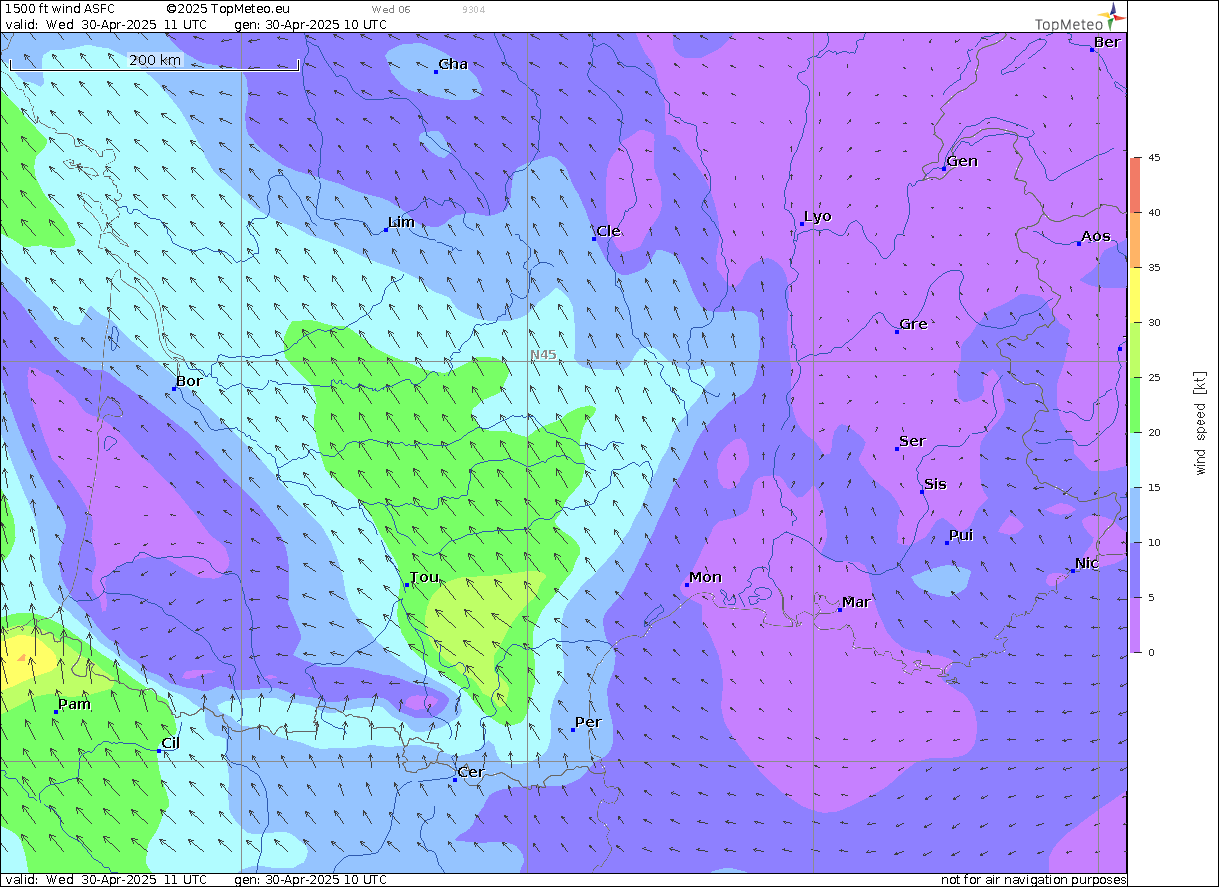Click the Cer city label
Image resolution: width=1219 pixels, height=887 pixels.
point(470,772)
